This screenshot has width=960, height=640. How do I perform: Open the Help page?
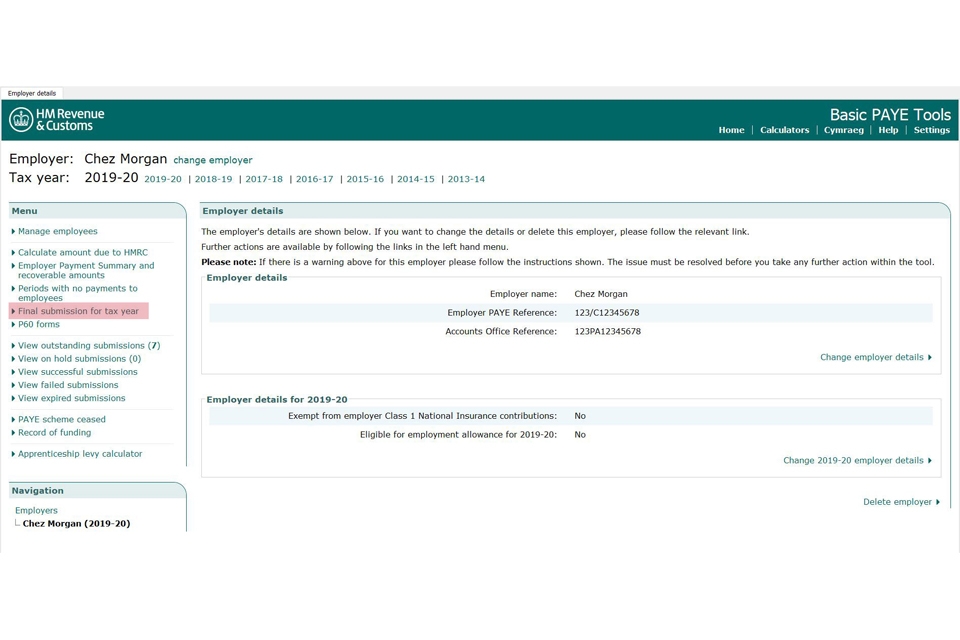click(x=888, y=130)
